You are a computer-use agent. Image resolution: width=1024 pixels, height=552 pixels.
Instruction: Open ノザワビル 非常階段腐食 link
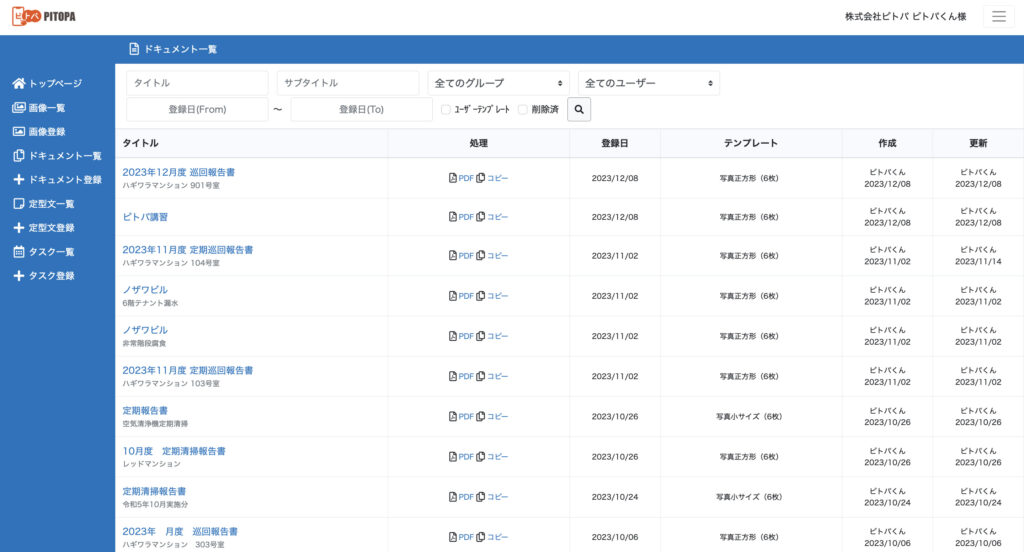click(145, 330)
